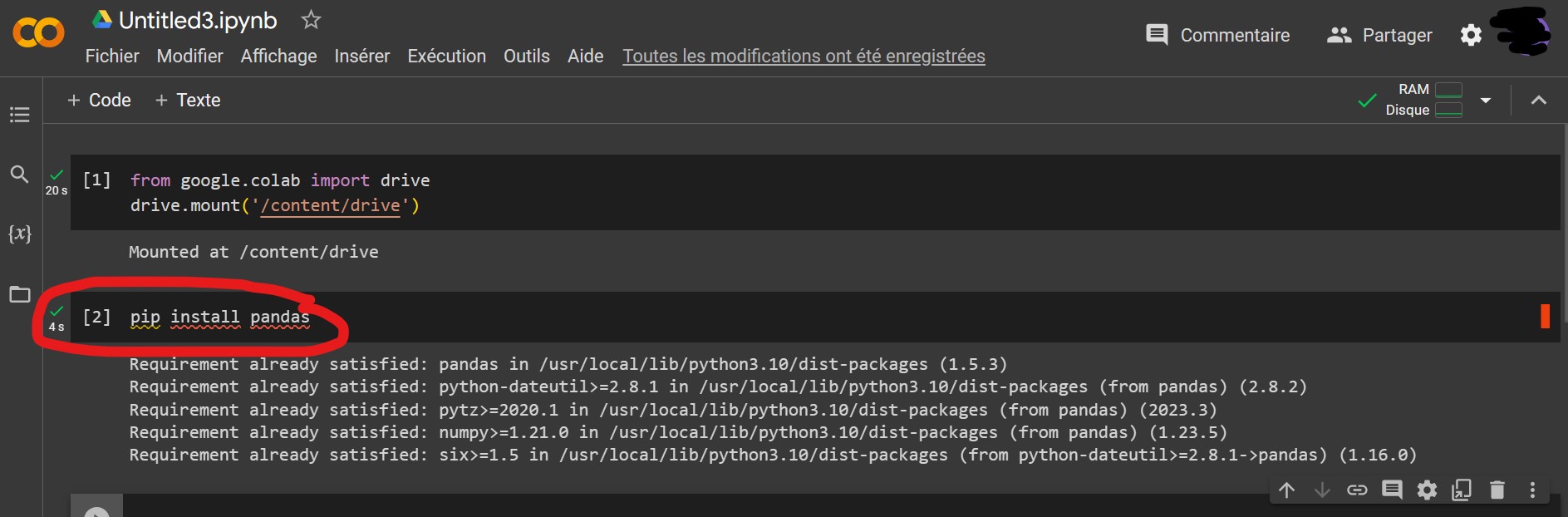Open the Aide menu
The height and width of the screenshot is (517, 1568).
pos(585,56)
